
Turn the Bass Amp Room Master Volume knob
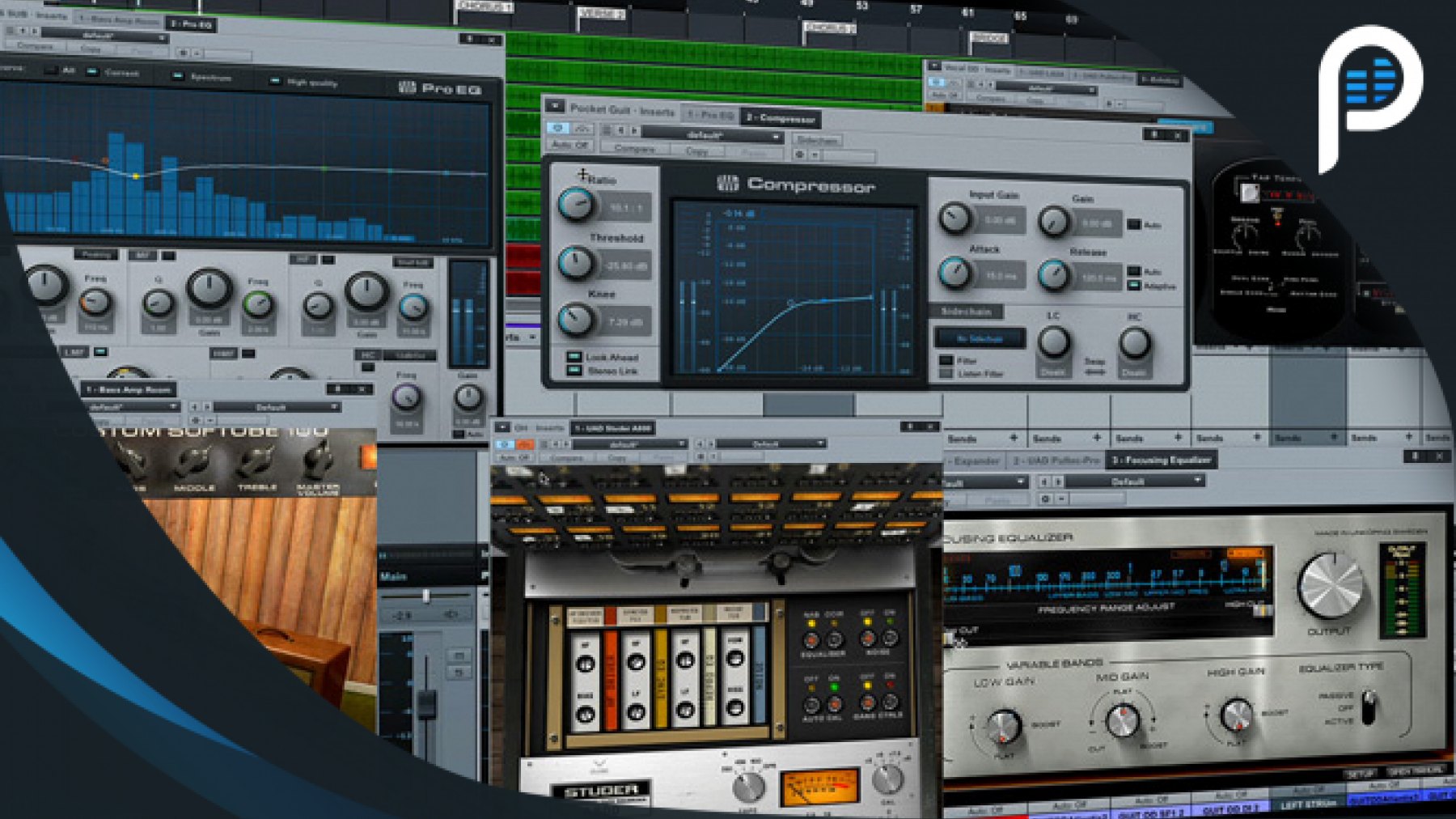tap(318, 461)
